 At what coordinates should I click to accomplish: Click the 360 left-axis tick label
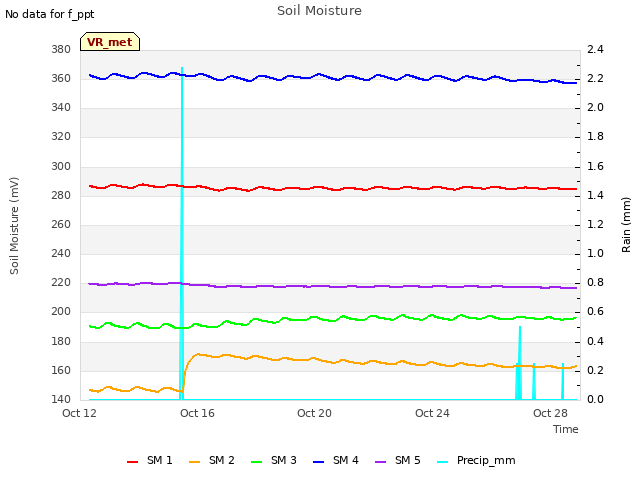click(61, 78)
